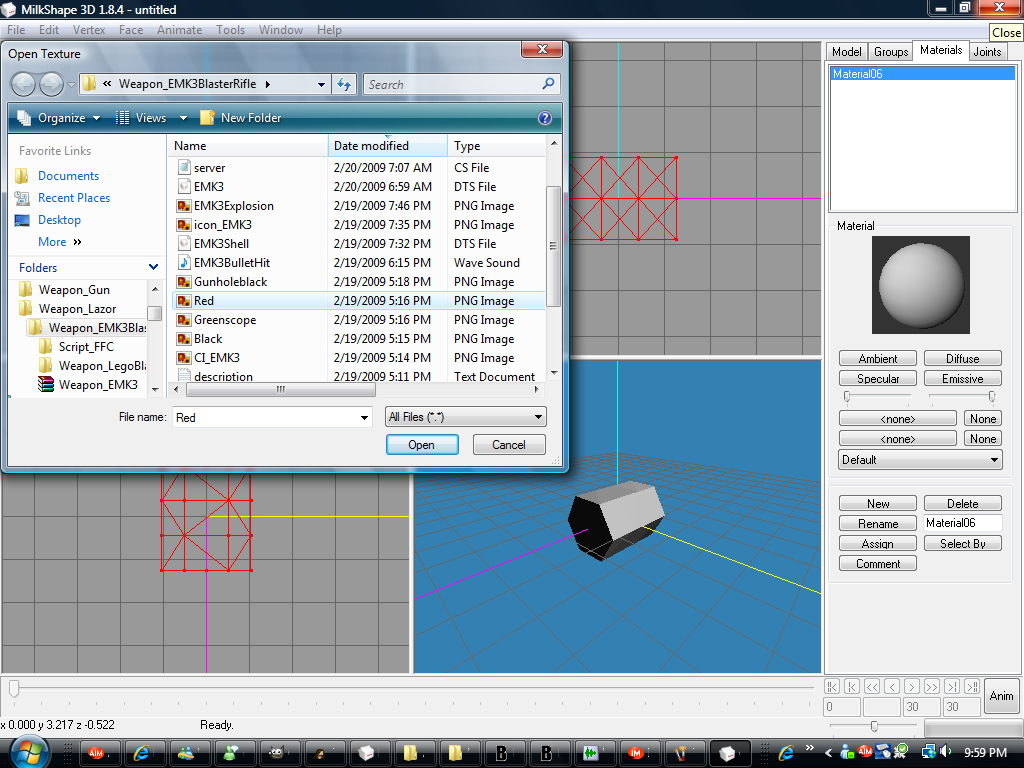Toggle the Anim mode button
This screenshot has width=1024, height=768.
click(1001, 696)
